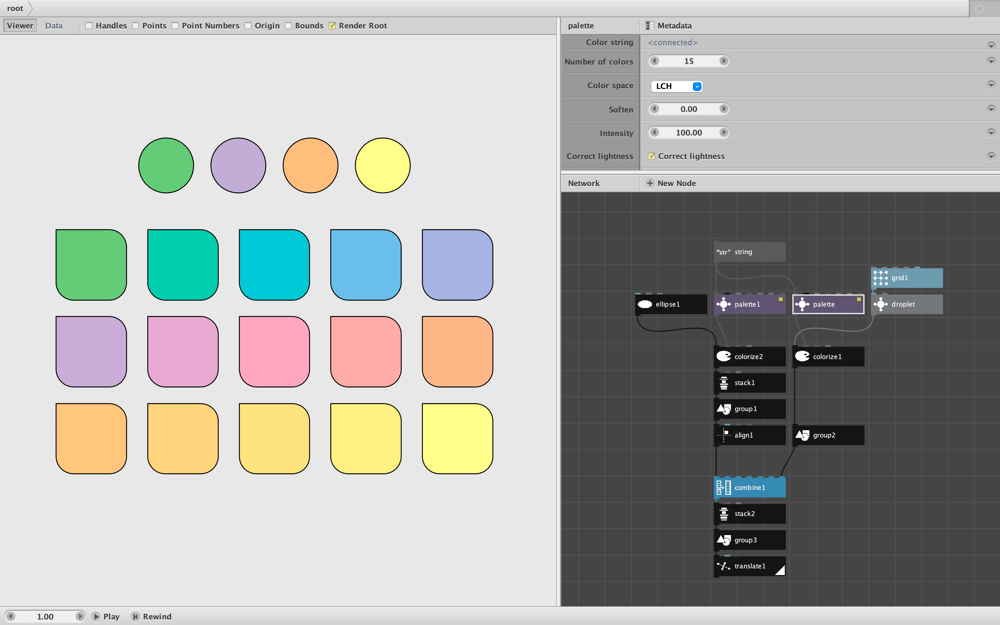Image resolution: width=1000 pixels, height=625 pixels.
Task: Click the orange circle in the viewer
Action: click(310, 165)
